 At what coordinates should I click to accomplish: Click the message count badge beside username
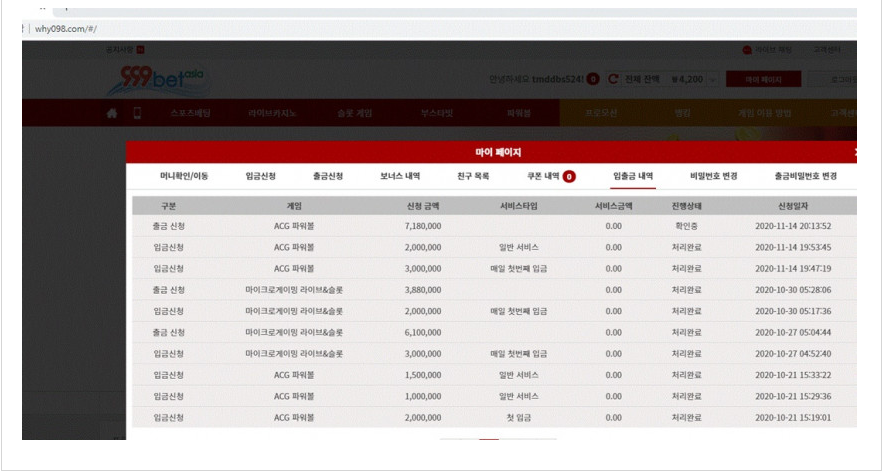coord(593,79)
